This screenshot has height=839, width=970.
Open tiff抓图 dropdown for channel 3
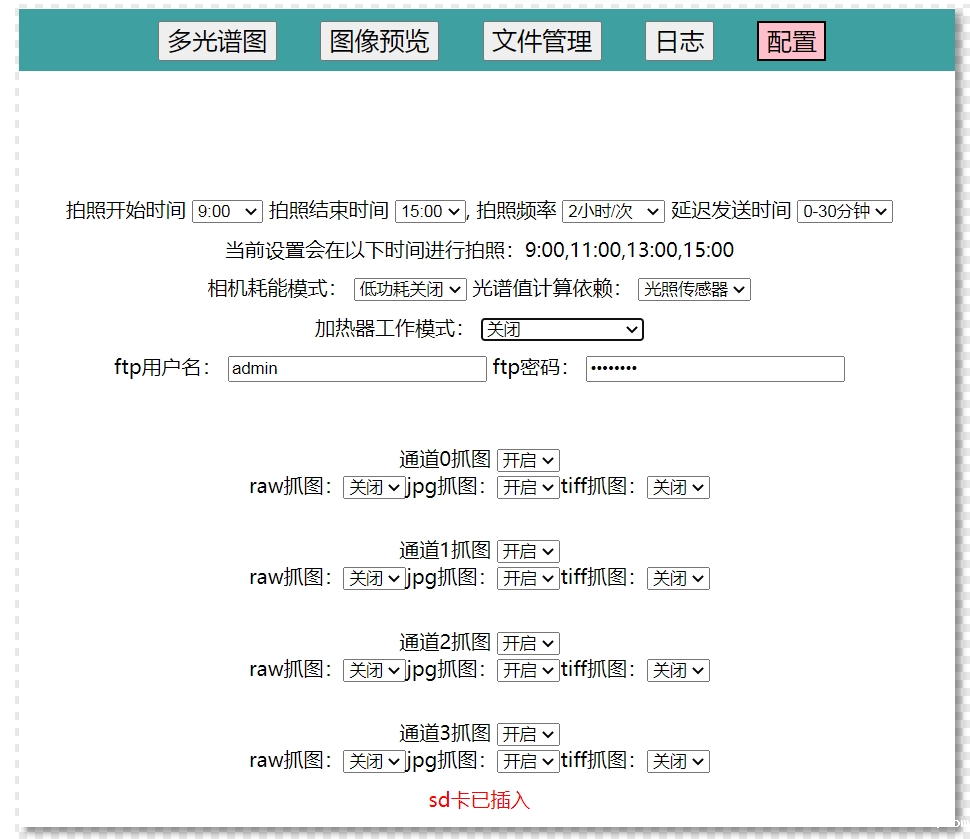point(678,761)
